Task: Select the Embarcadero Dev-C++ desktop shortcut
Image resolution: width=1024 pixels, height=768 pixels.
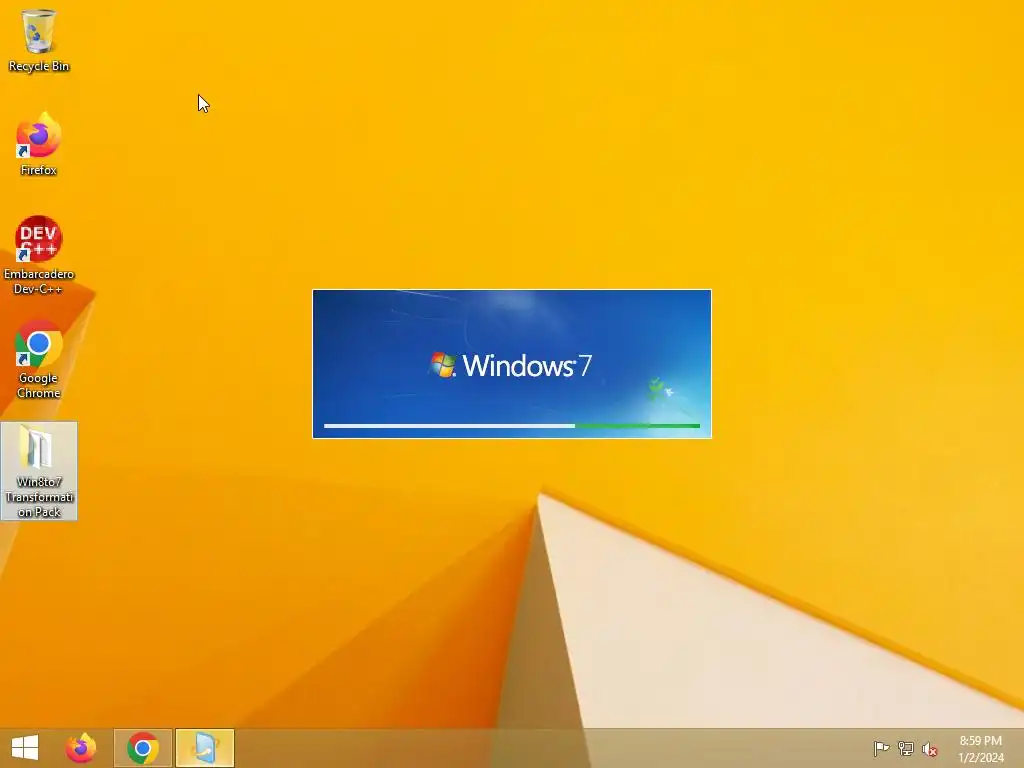Action: coord(39,255)
